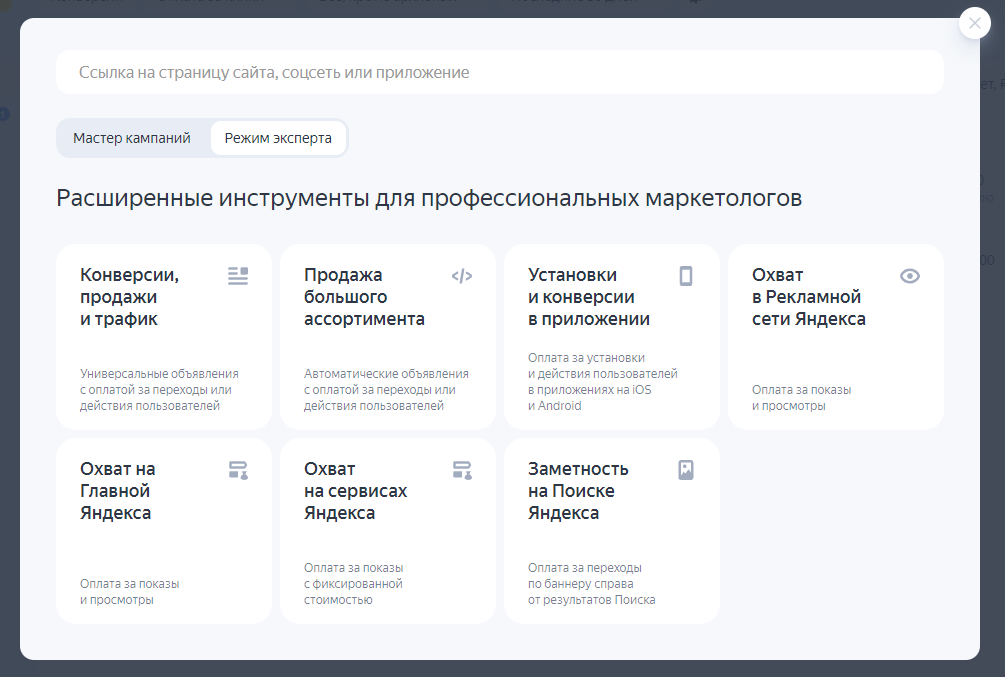
Task: Click the description under Охват на Главной Яндекса
Action: (x=129, y=592)
